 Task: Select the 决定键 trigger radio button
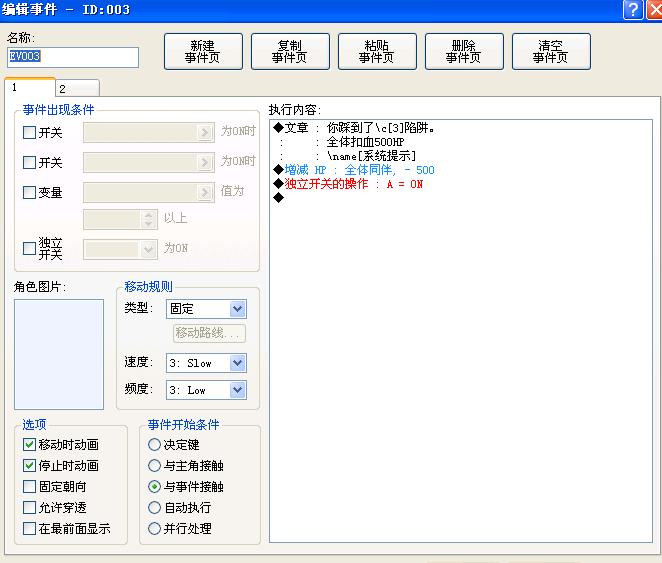tap(155, 444)
